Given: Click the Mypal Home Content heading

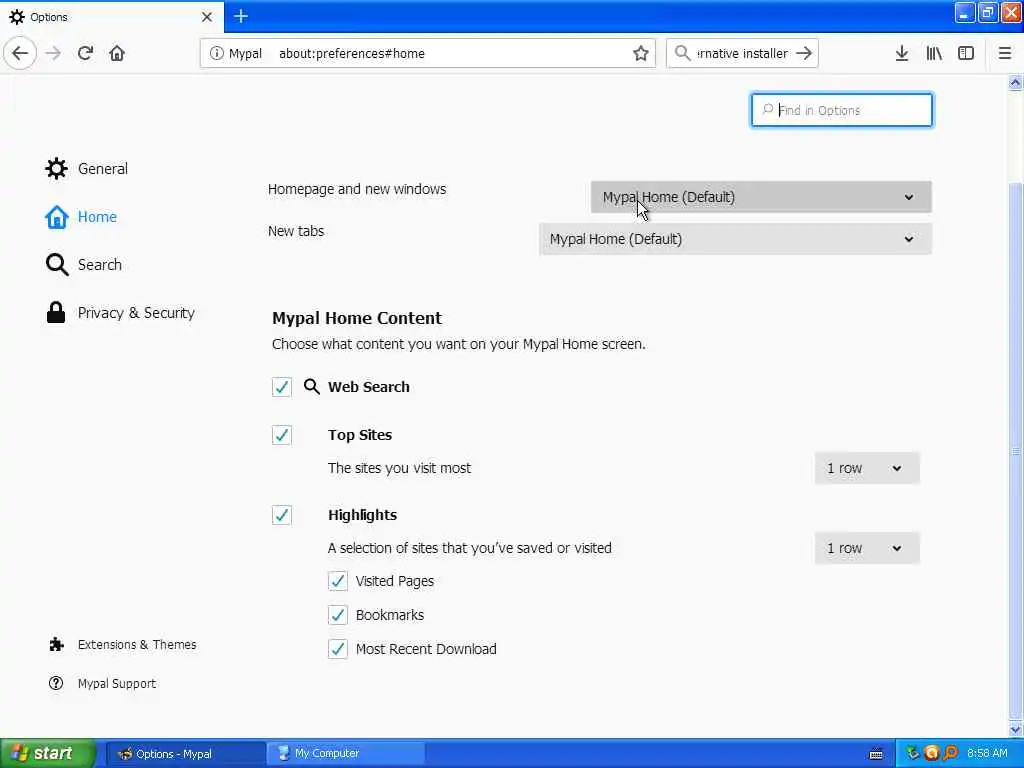Looking at the screenshot, I should (x=357, y=318).
